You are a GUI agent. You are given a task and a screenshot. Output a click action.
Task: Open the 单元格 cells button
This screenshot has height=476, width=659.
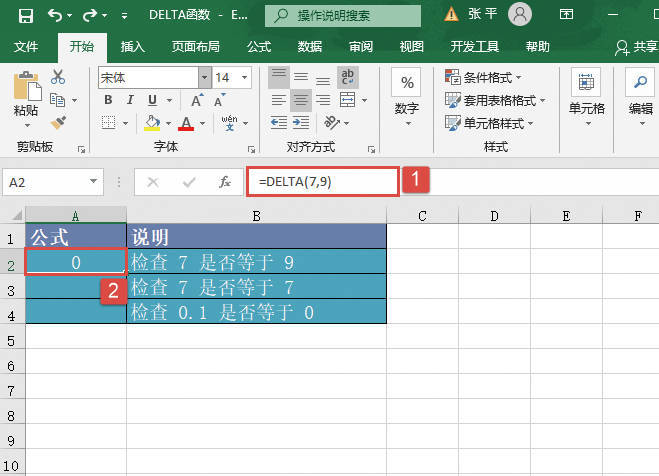586,95
